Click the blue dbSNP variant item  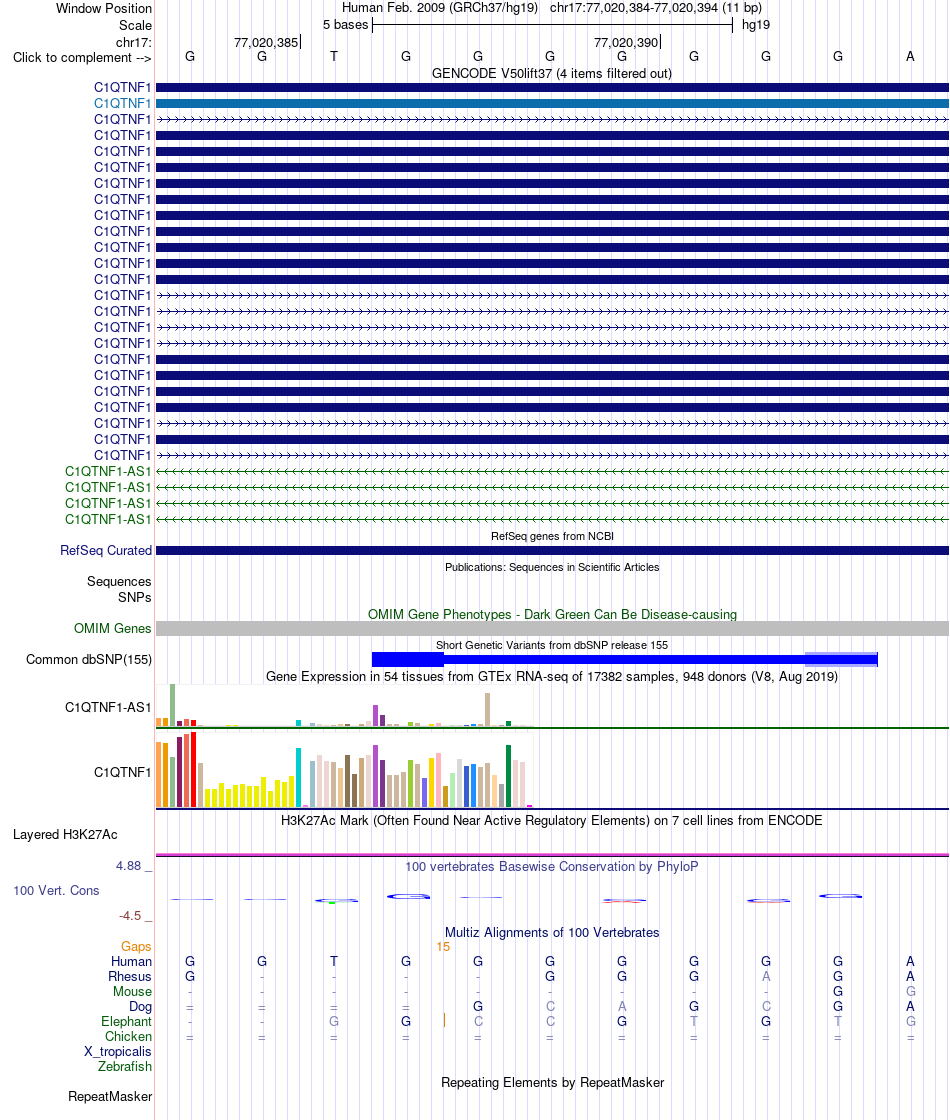pos(624,659)
